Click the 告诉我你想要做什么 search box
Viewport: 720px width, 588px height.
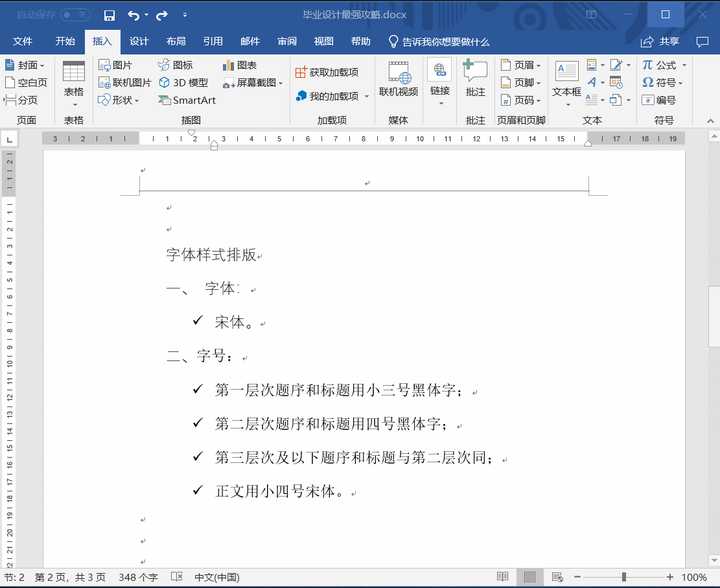[x=439, y=42]
